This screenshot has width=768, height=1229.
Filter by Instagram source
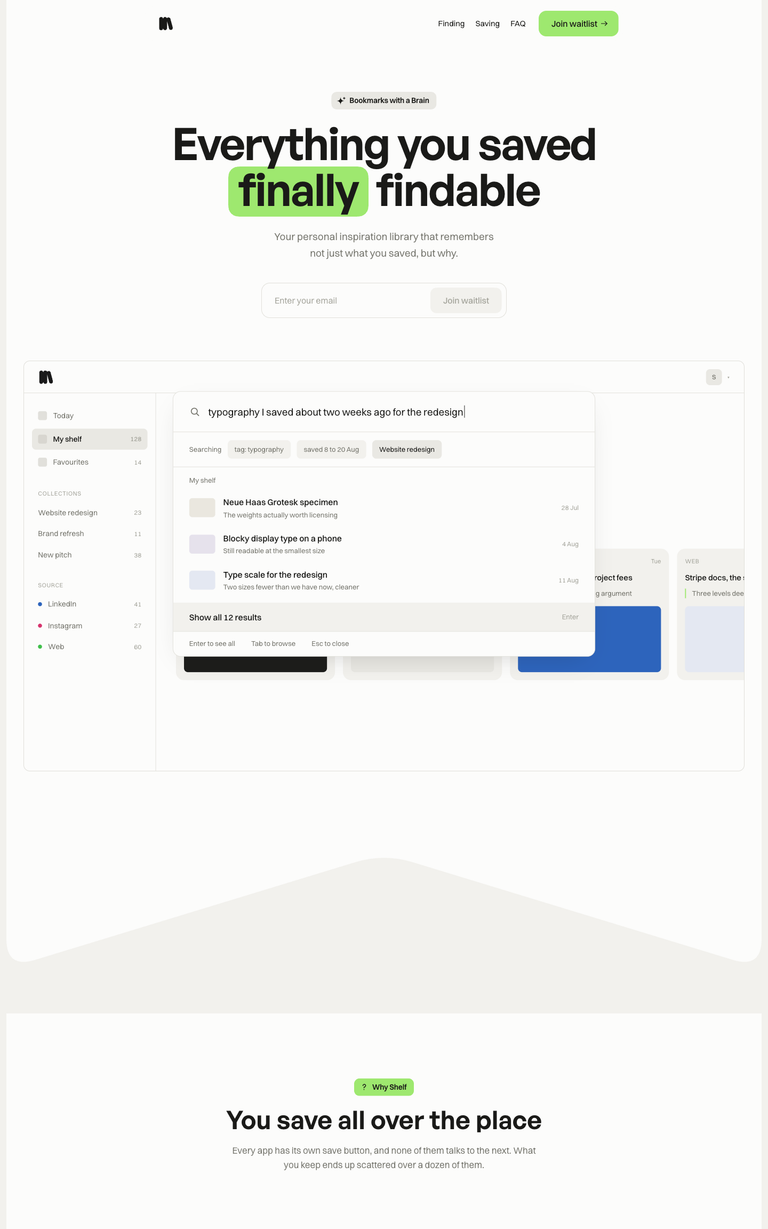(x=90, y=626)
